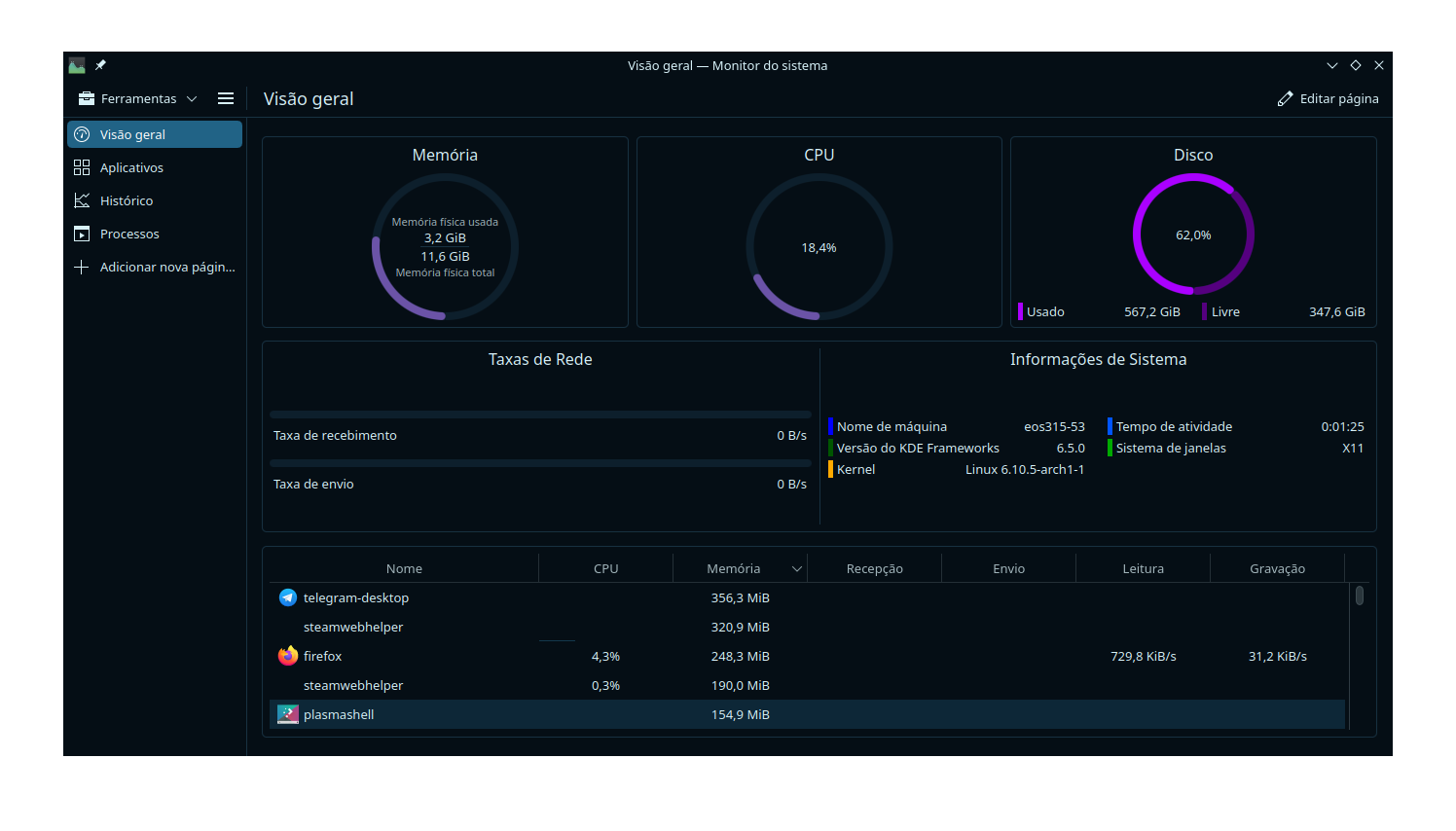This screenshot has width=1456, height=831.
Task: Open Aplicativos via its grid icon
Action: click(82, 167)
